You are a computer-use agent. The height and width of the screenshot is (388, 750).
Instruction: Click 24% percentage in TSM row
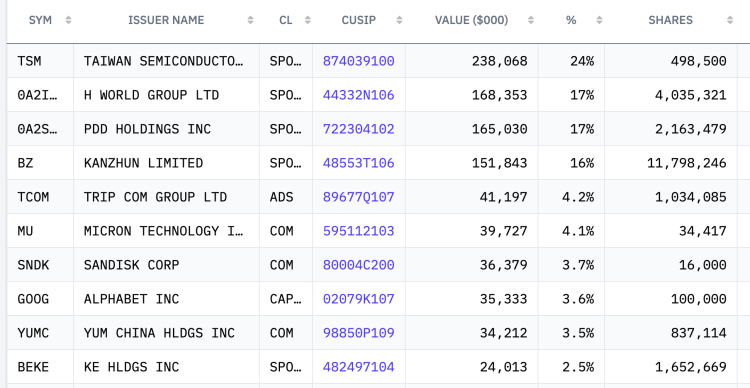click(582, 61)
